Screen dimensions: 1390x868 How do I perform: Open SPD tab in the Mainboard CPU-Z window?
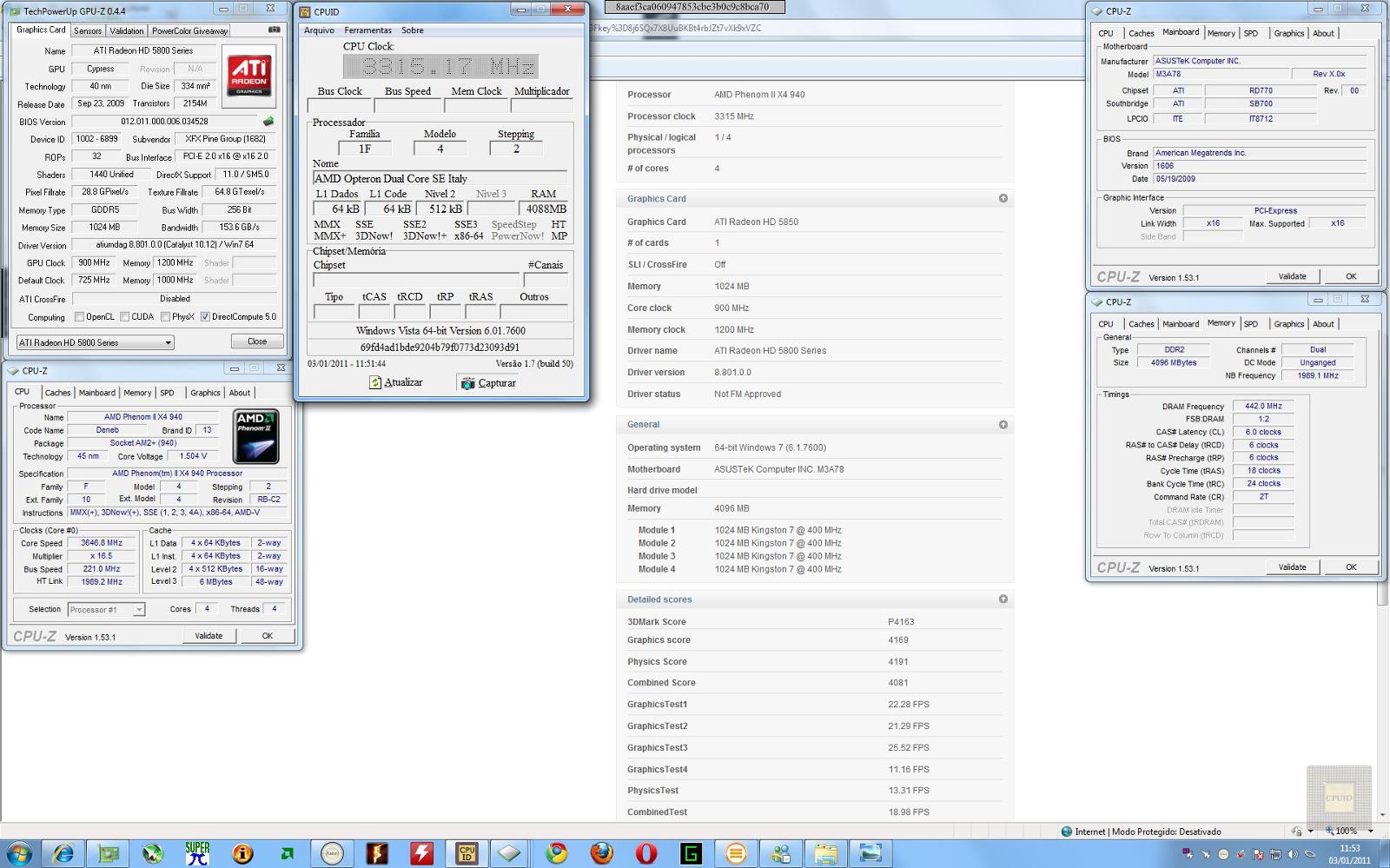pos(1251,33)
